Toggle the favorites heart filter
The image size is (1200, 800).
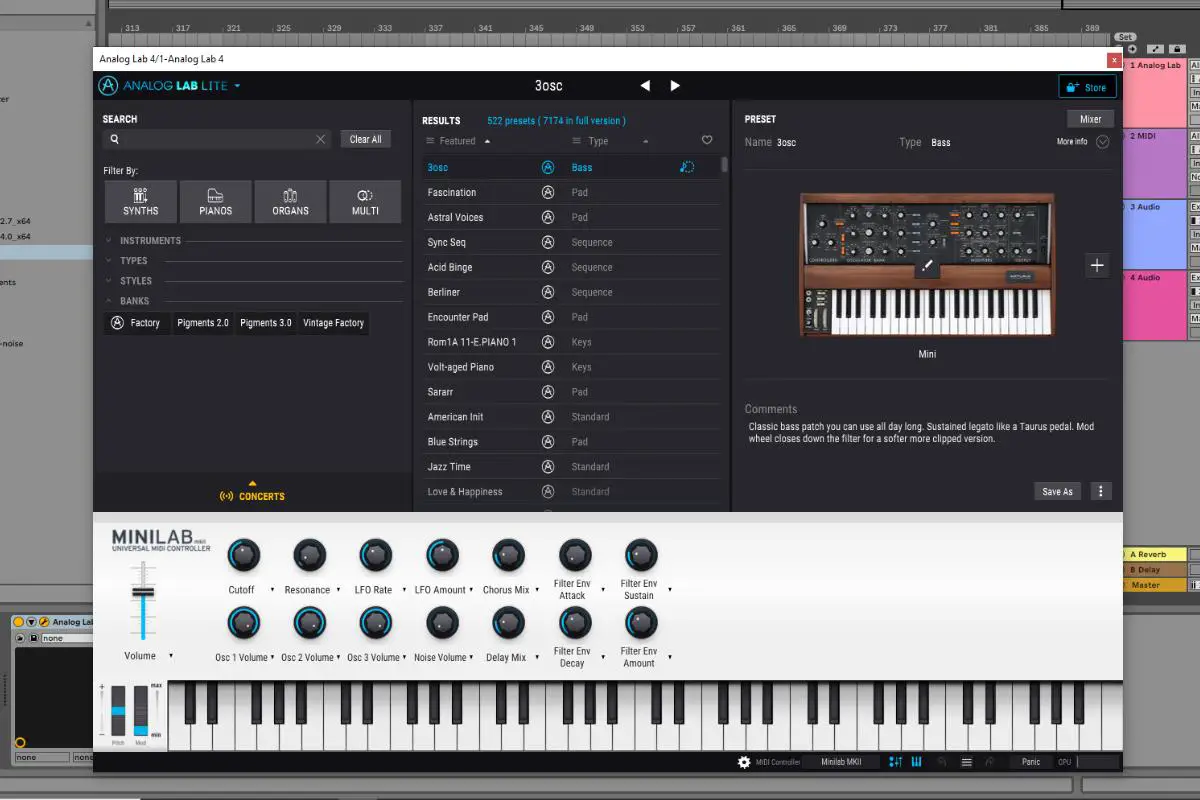click(x=707, y=140)
